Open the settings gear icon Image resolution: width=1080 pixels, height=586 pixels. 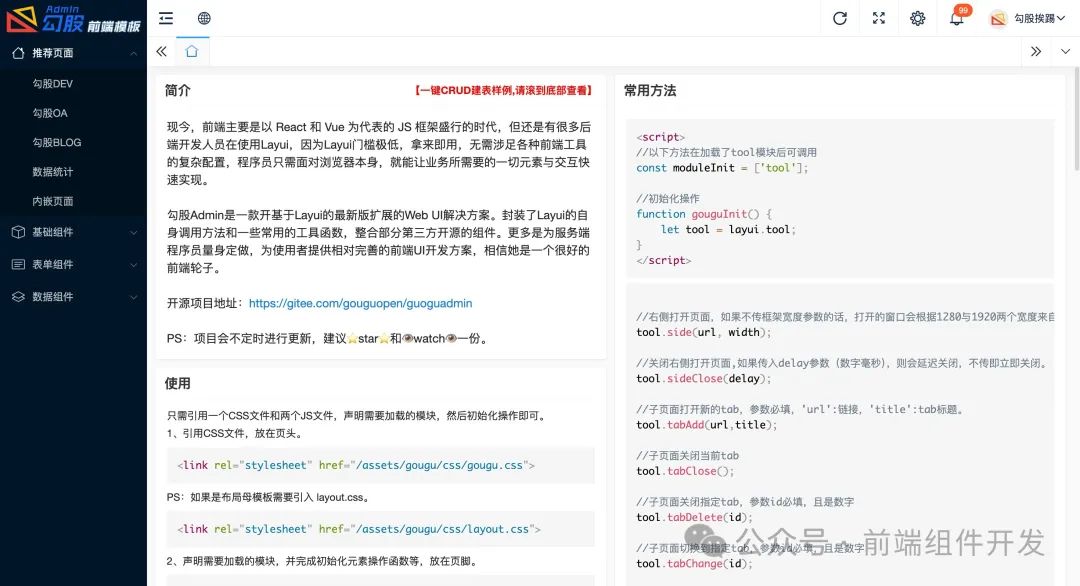pyautogui.click(x=917, y=19)
